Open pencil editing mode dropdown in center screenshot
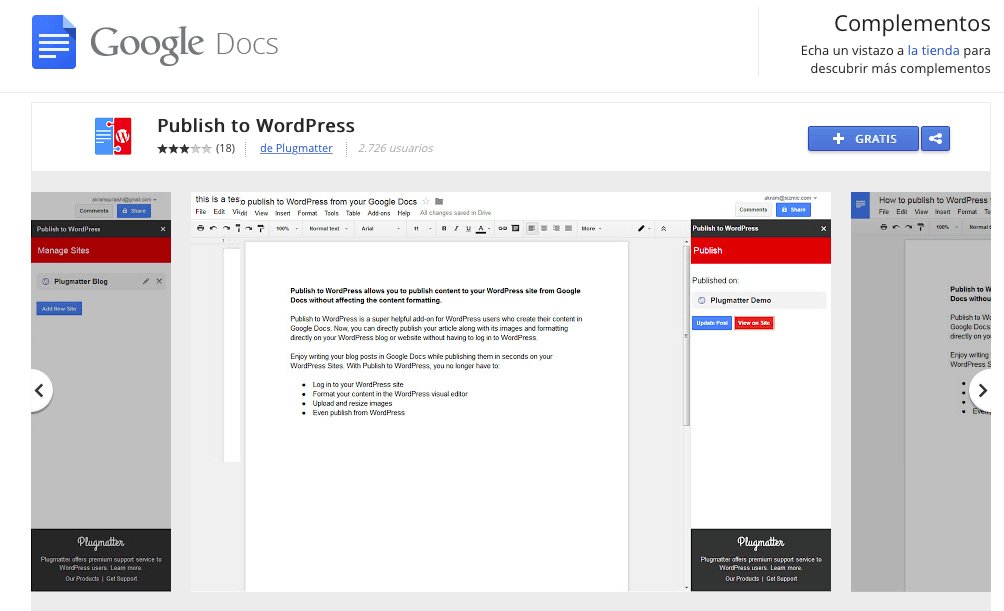1004x611 pixels. pos(644,228)
